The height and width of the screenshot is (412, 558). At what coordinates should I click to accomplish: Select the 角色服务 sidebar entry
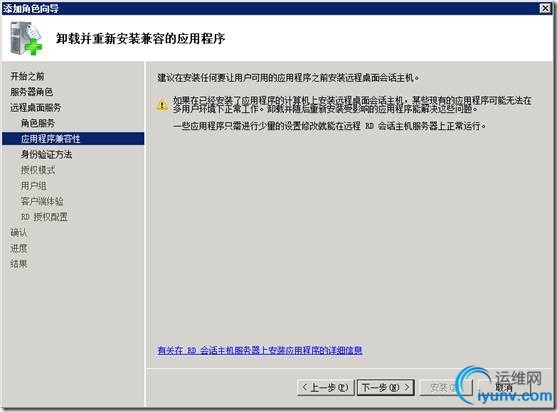[38, 123]
